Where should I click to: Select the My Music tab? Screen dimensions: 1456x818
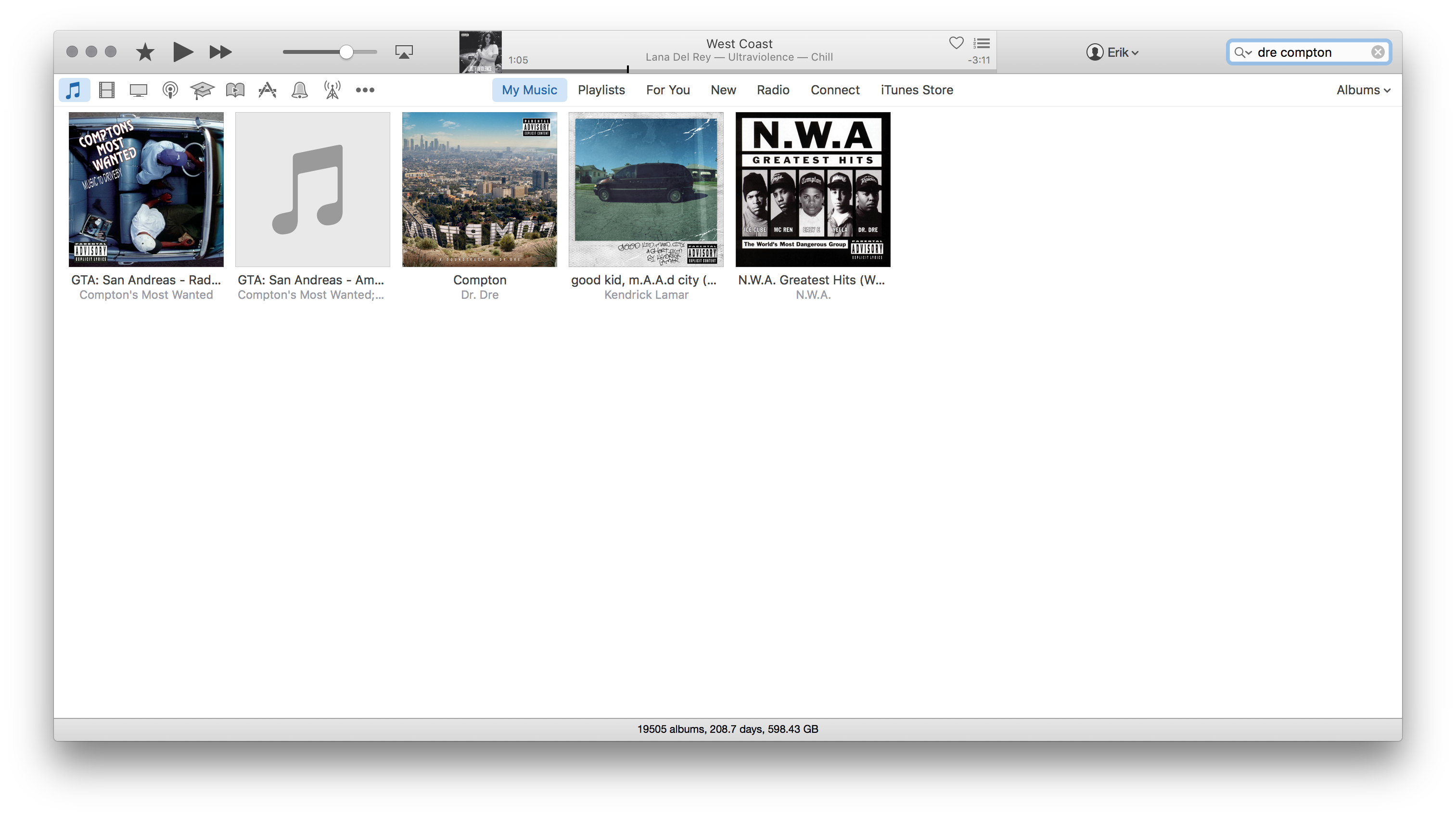(x=529, y=90)
